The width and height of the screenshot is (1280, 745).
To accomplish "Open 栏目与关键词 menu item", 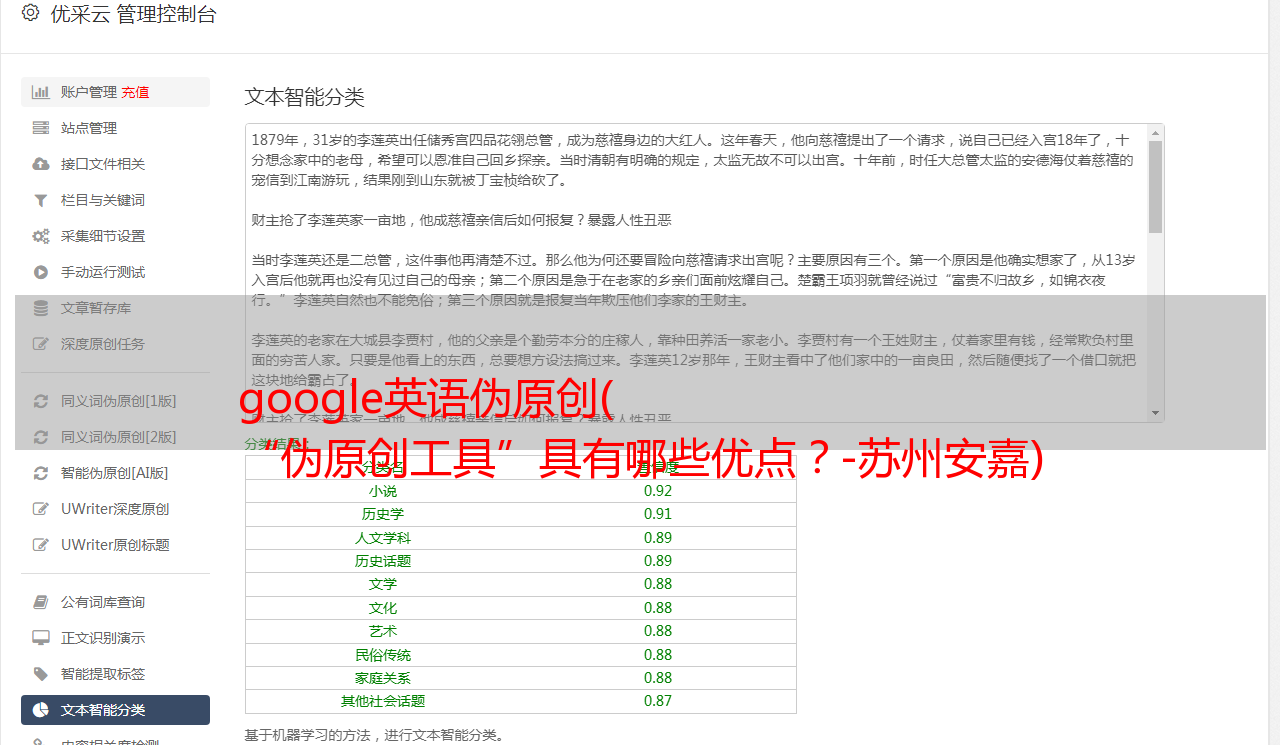I will pos(115,200).
